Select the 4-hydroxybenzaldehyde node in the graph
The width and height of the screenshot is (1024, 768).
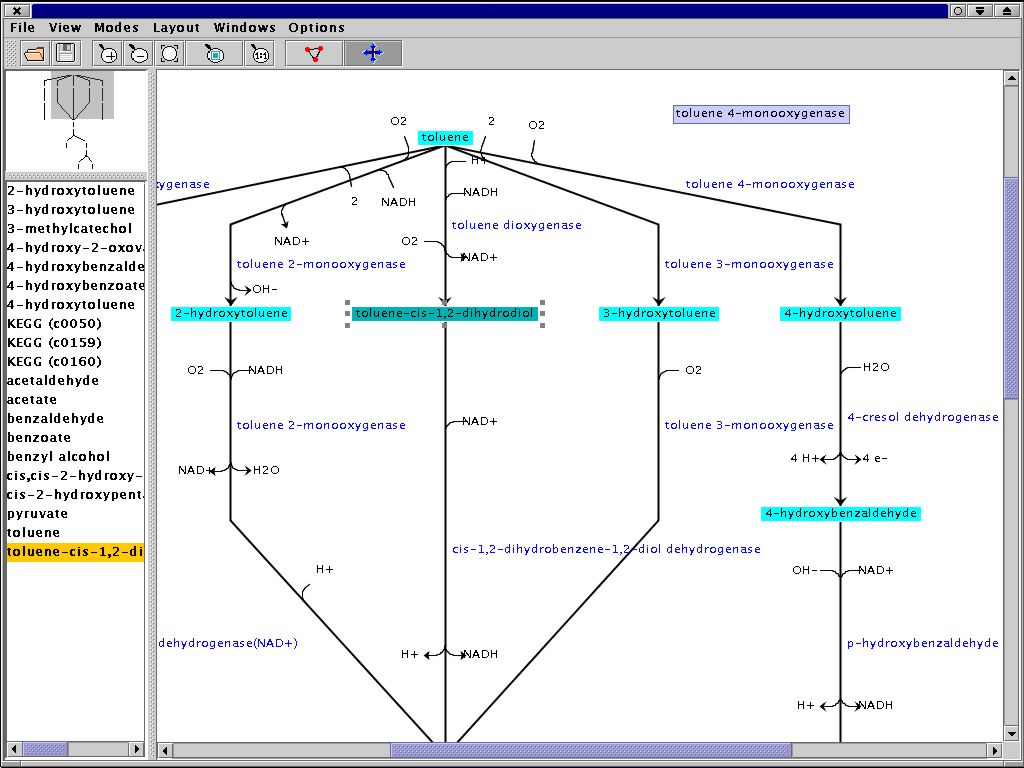pos(840,513)
